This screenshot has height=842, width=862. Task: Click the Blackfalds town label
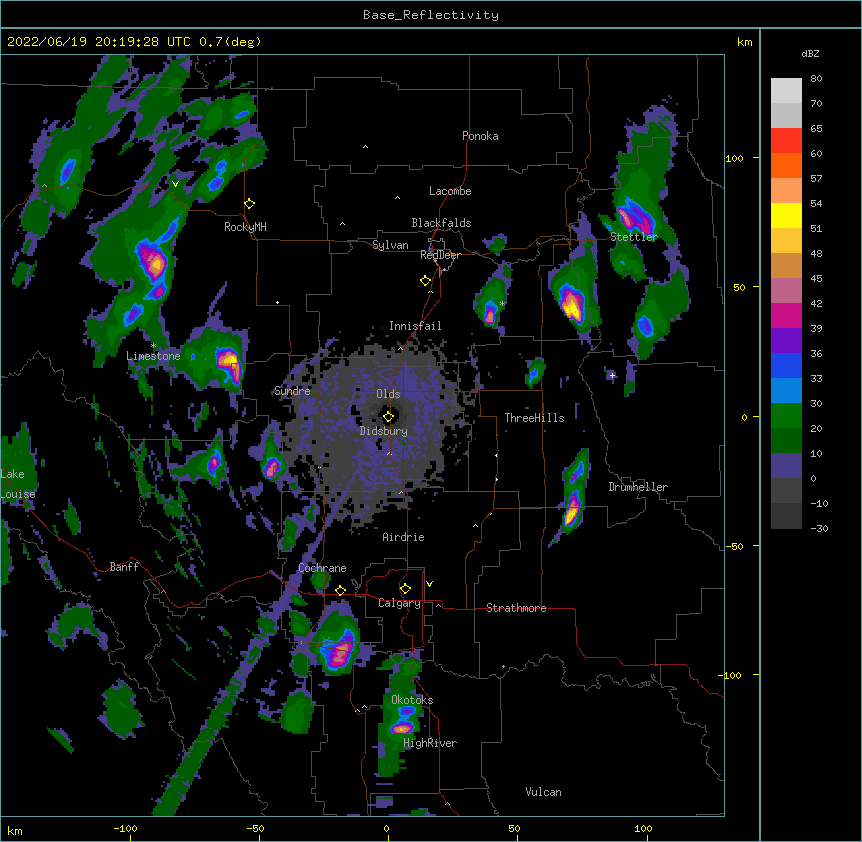(x=441, y=223)
